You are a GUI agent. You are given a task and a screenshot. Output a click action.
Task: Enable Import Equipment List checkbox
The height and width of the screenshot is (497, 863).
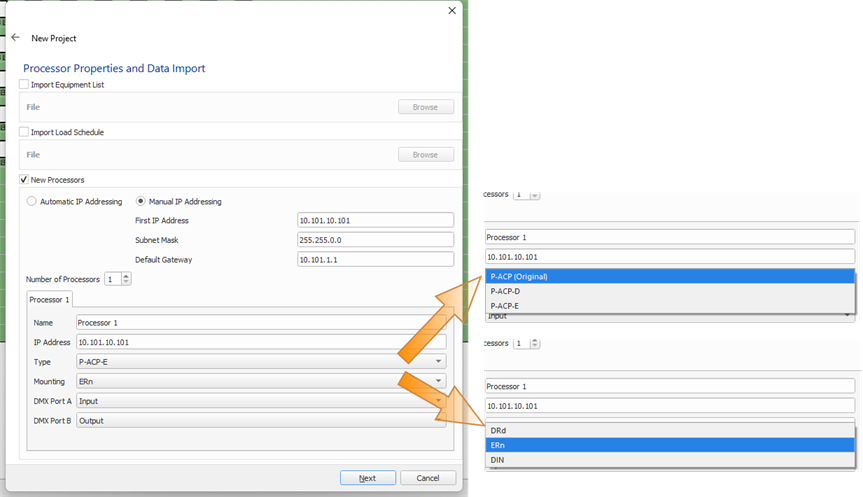(x=25, y=85)
